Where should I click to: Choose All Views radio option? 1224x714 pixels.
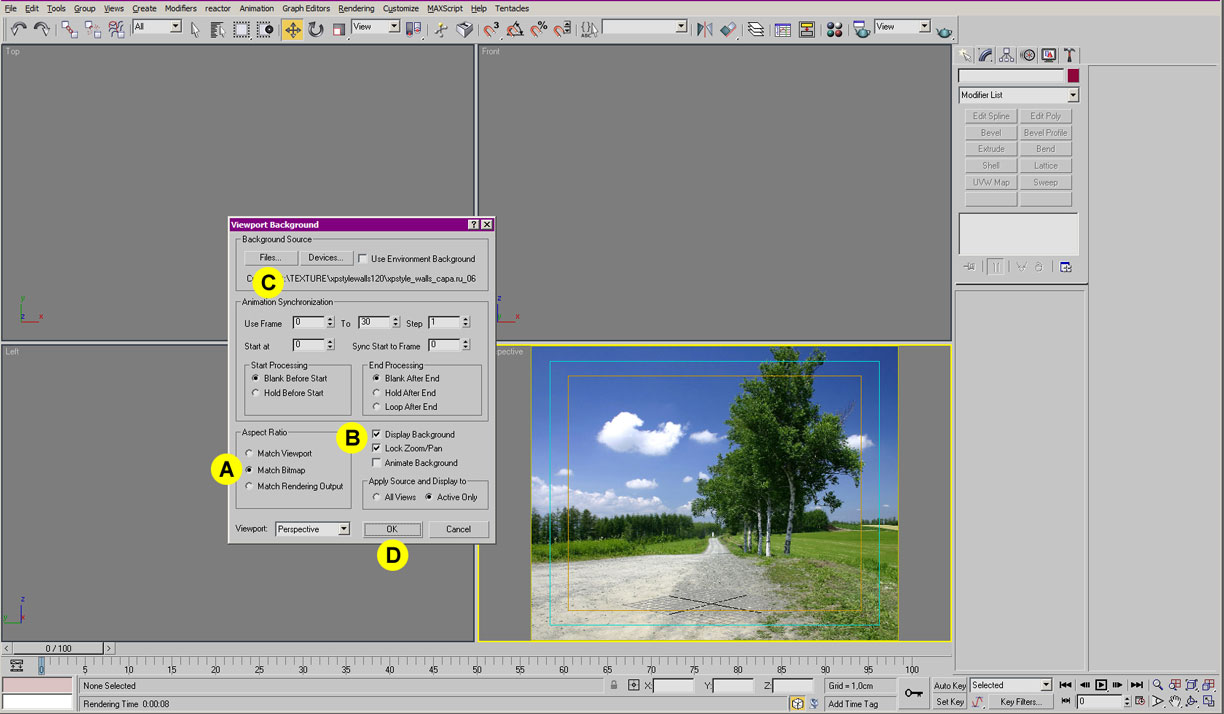coord(376,497)
